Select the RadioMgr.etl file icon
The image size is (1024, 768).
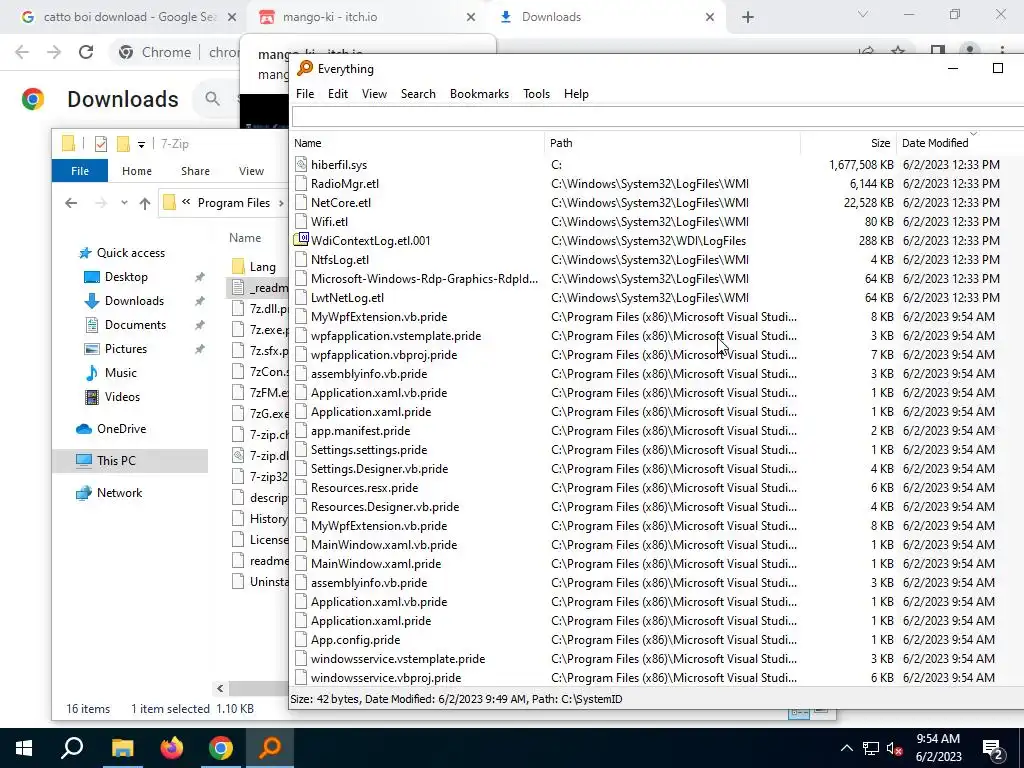tap(300, 184)
